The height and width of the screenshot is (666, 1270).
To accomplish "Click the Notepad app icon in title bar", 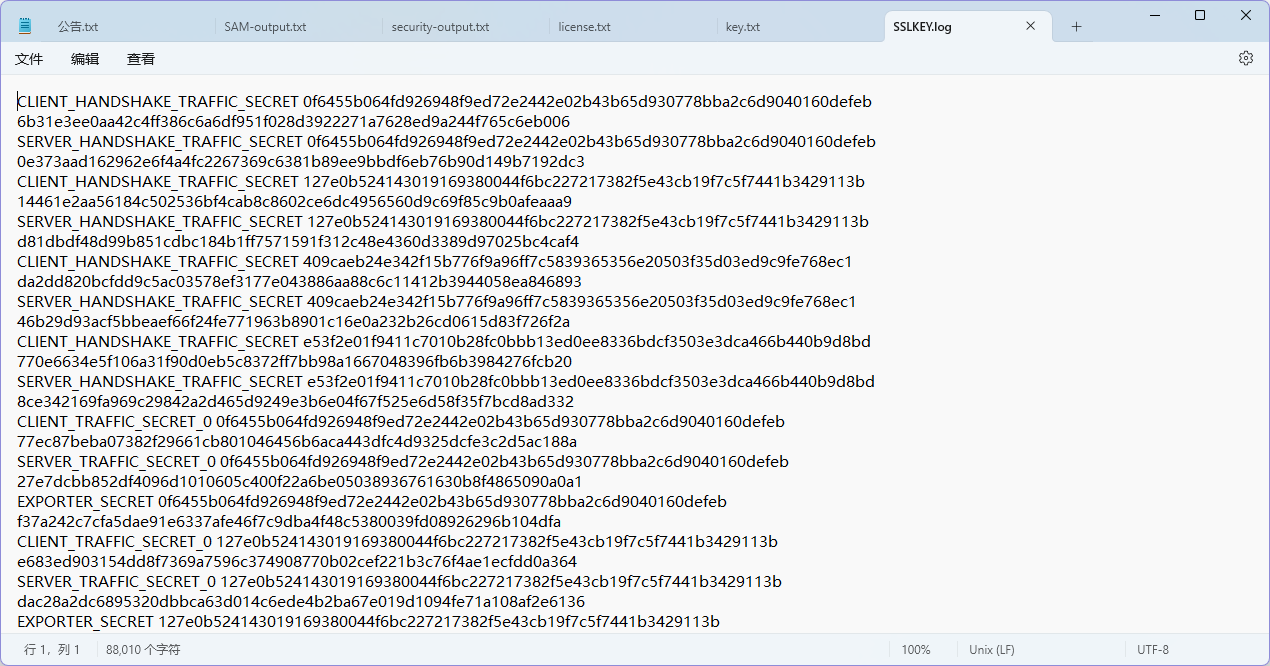I will click(x=25, y=26).
